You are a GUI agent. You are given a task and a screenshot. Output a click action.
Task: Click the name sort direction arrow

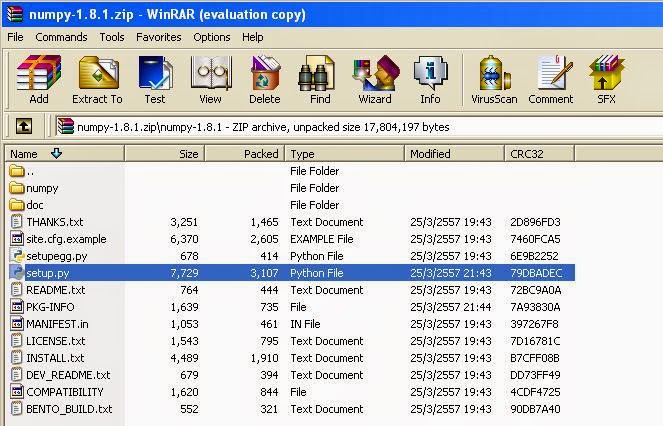(56, 153)
